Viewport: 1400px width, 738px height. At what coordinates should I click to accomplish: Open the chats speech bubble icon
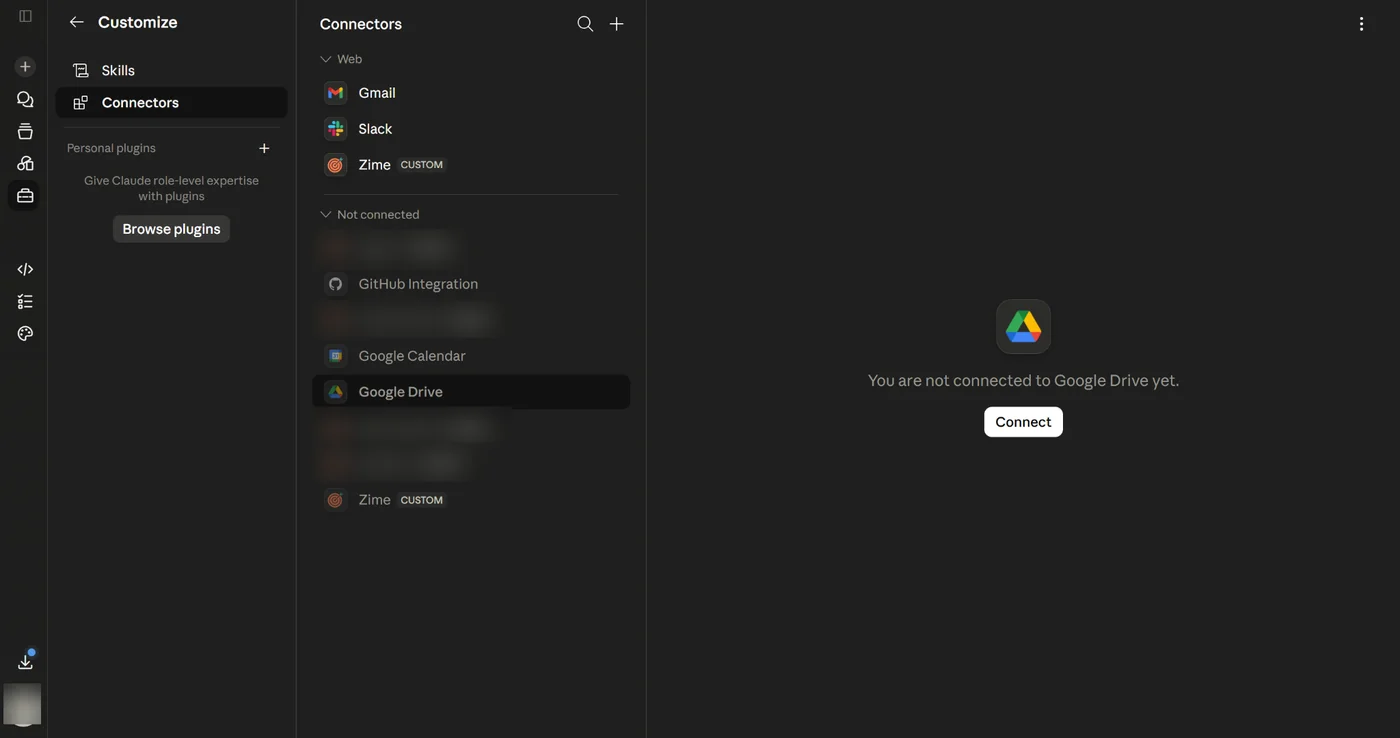(25, 99)
